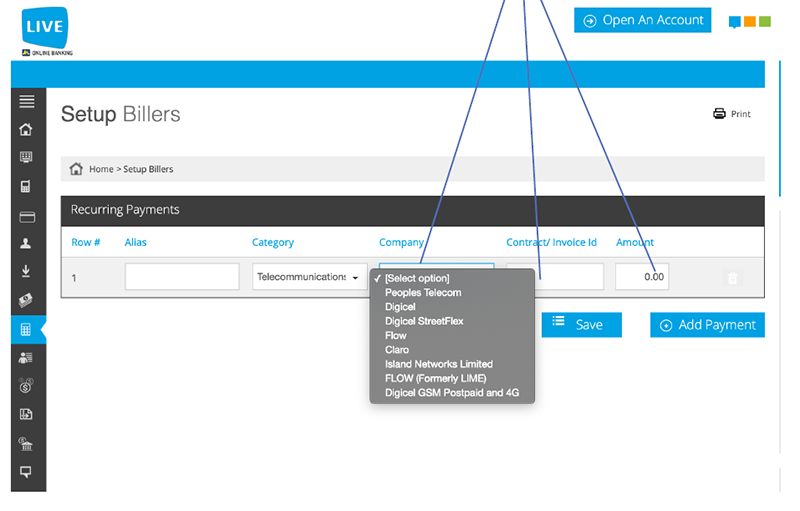Click the Alias input field
The height and width of the screenshot is (511, 800).
(182, 277)
